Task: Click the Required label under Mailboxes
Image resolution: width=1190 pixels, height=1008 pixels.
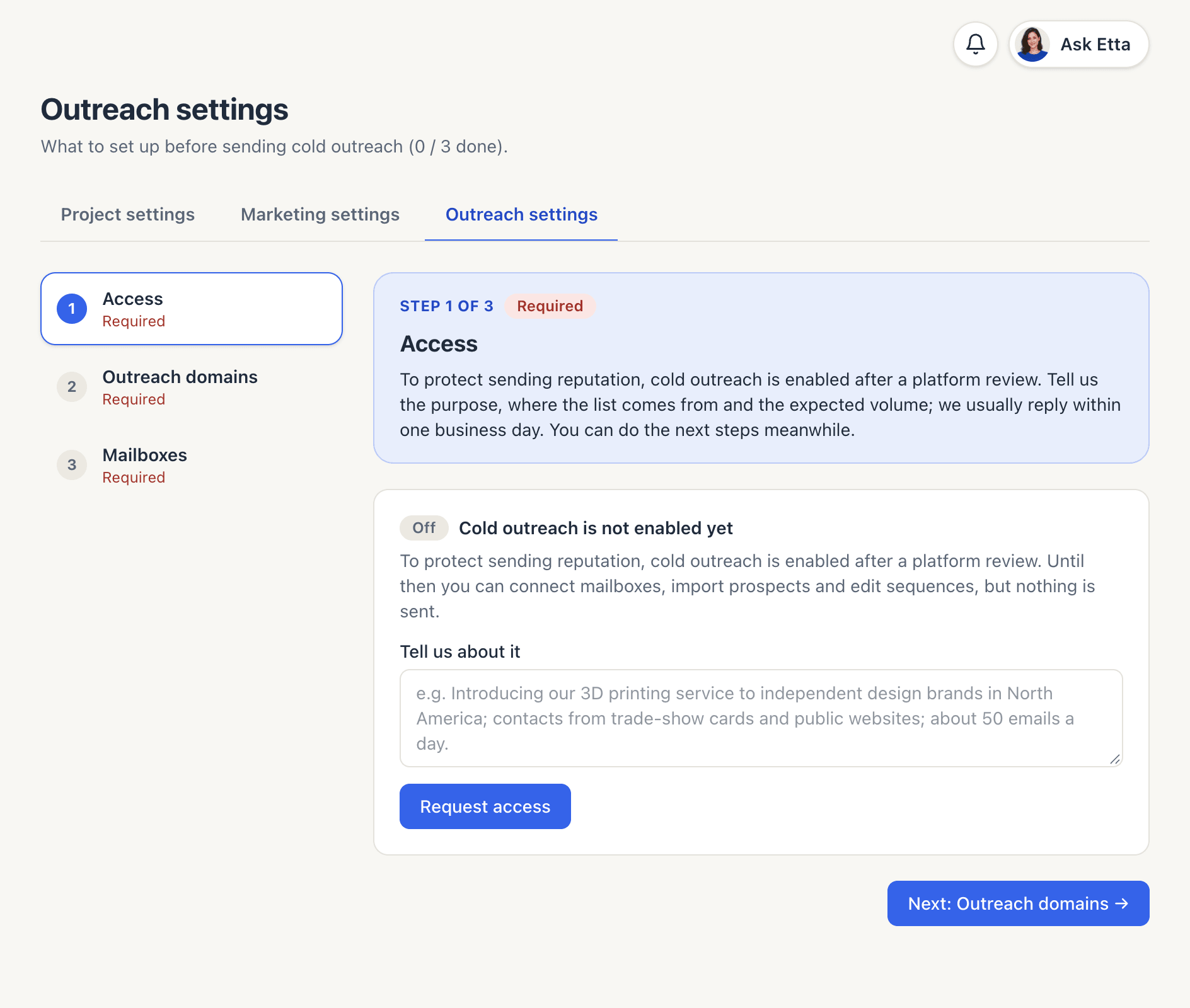Action: click(134, 478)
